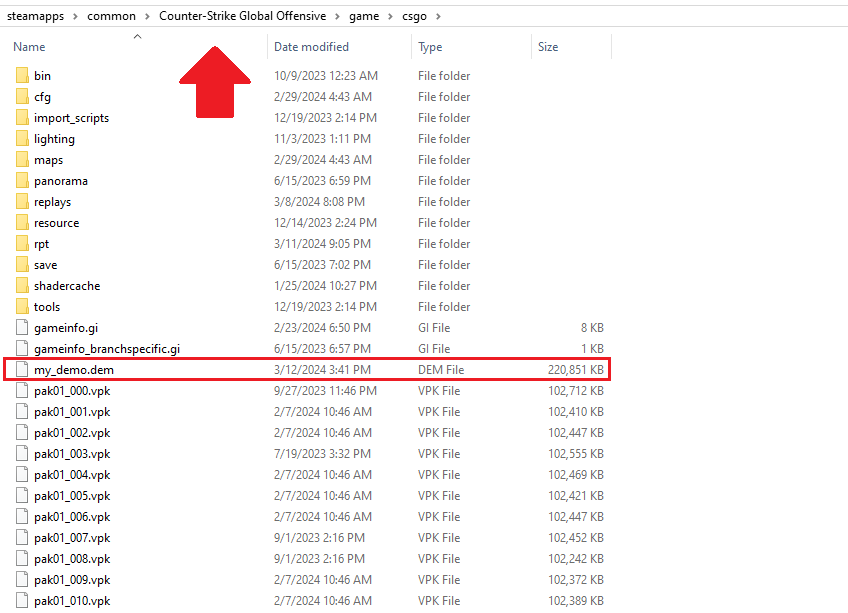The width and height of the screenshot is (848, 613).
Task: Open the save folder icon
Action: [21, 264]
